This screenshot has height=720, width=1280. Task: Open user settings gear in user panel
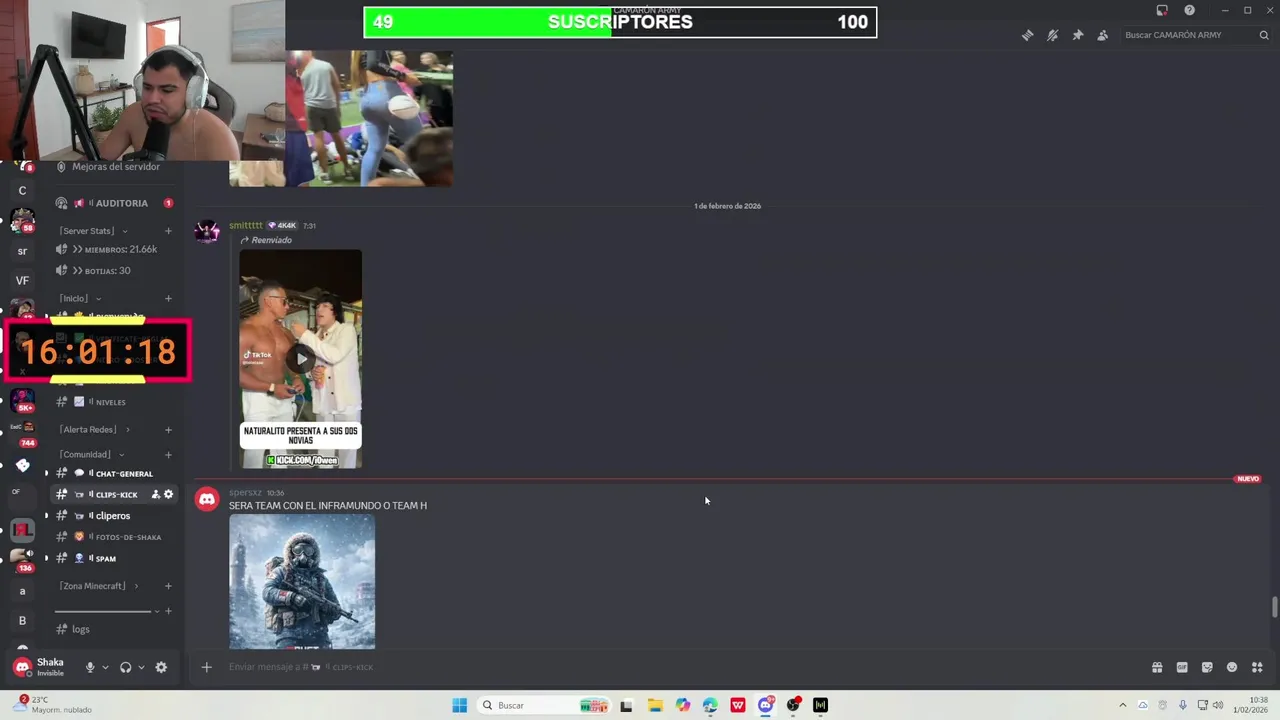tap(161, 667)
